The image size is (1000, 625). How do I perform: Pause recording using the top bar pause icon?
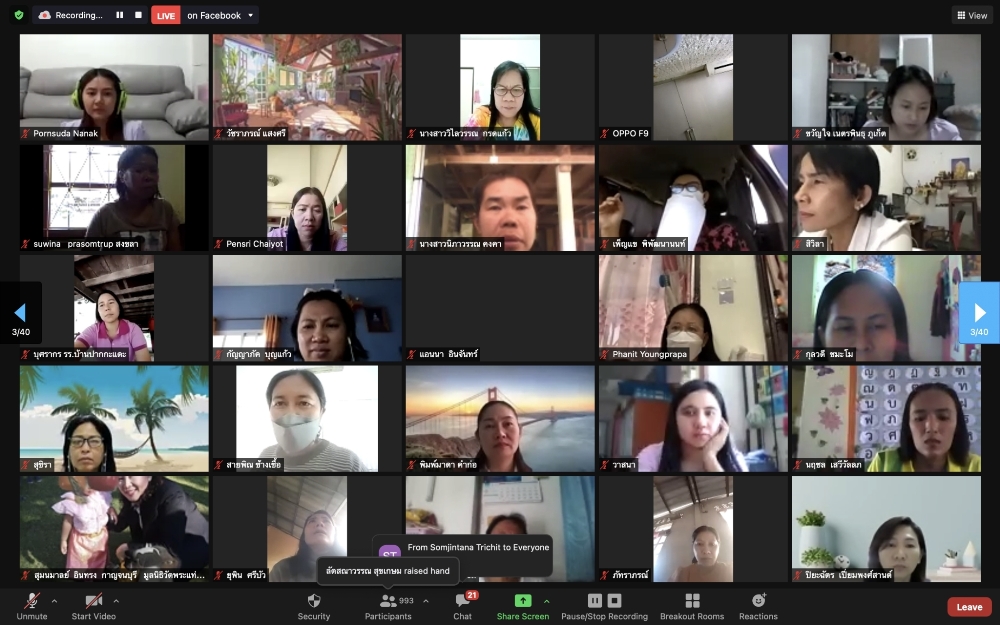(x=120, y=15)
